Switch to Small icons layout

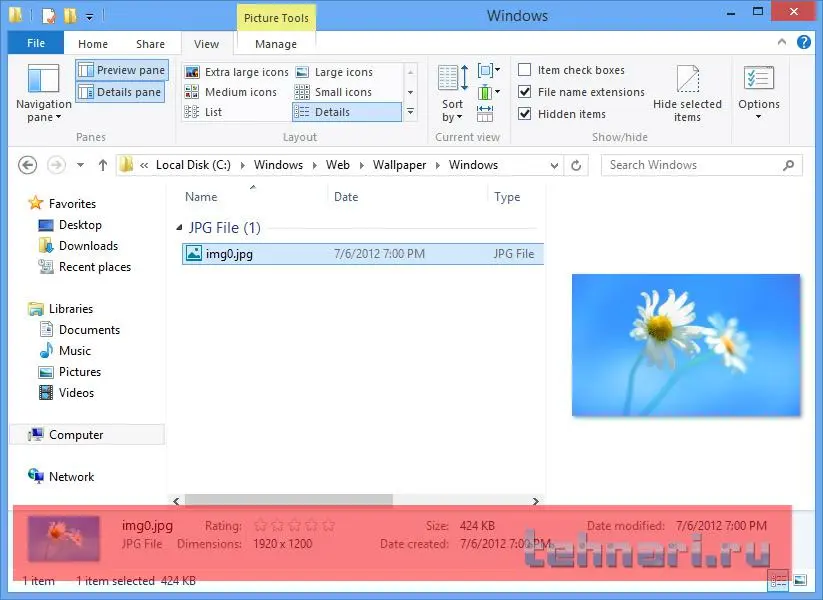pos(333,92)
